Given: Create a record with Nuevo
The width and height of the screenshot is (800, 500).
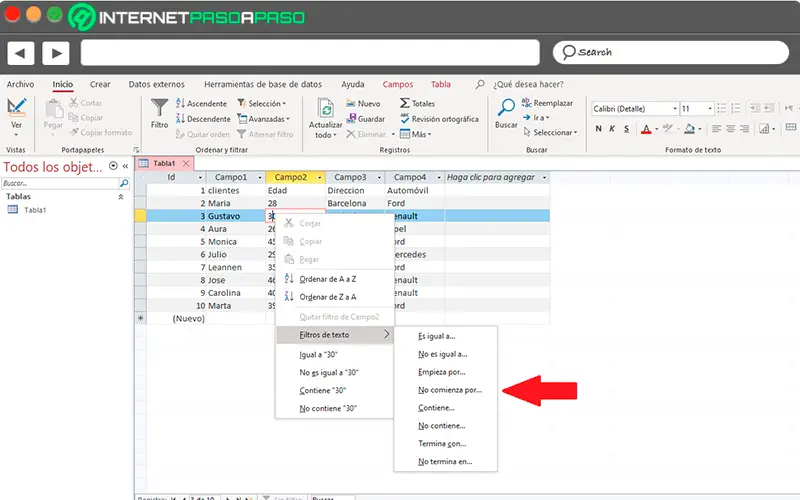Looking at the screenshot, I should click(x=363, y=104).
